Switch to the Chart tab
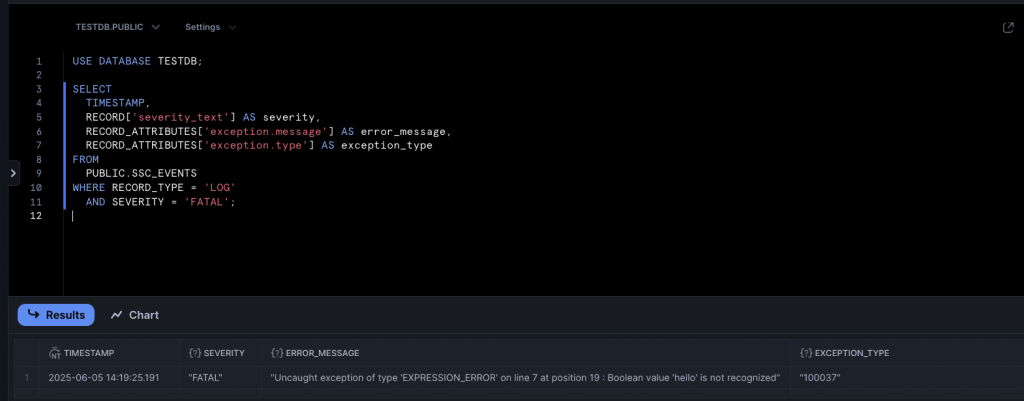This screenshot has width=1024, height=401. 134,315
